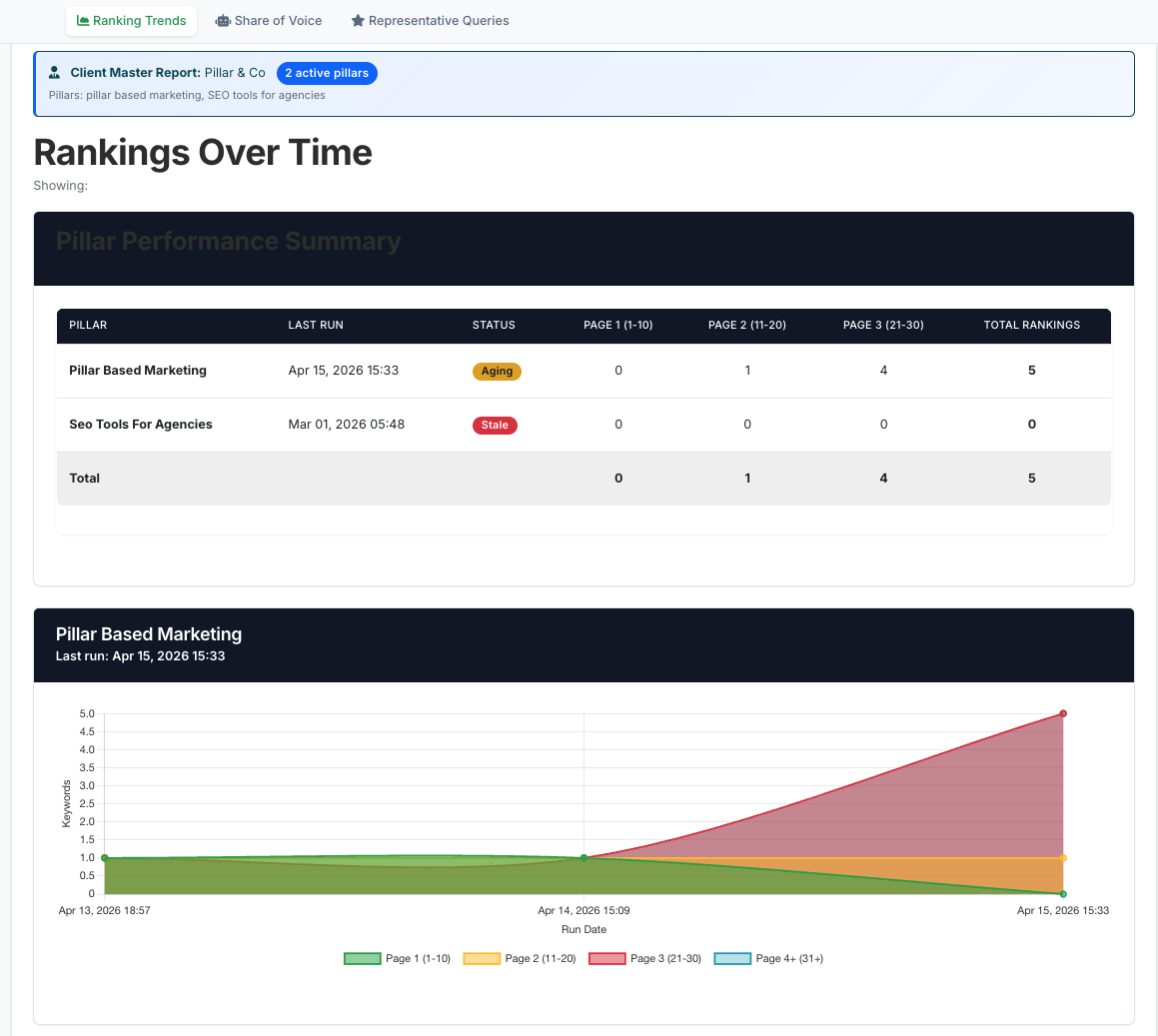Click the Representative Queries star icon
The image size is (1158, 1036).
tap(358, 21)
